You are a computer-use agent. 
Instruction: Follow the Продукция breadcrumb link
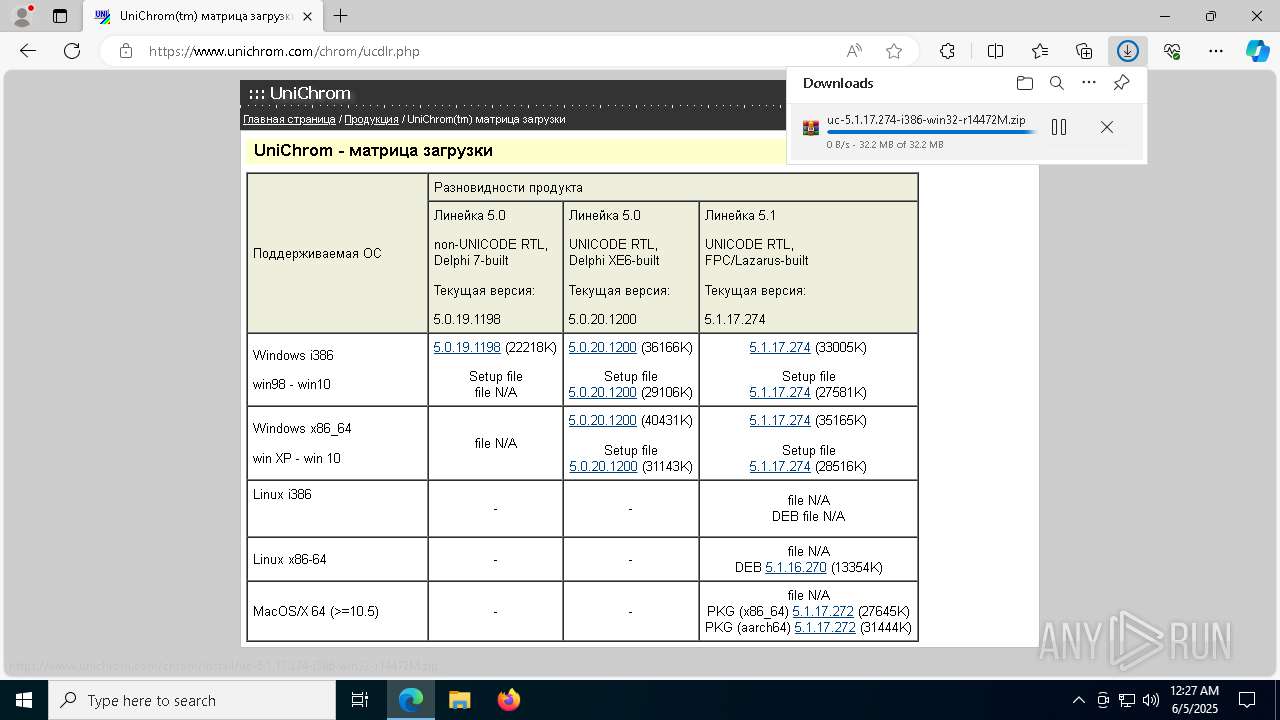coord(371,119)
